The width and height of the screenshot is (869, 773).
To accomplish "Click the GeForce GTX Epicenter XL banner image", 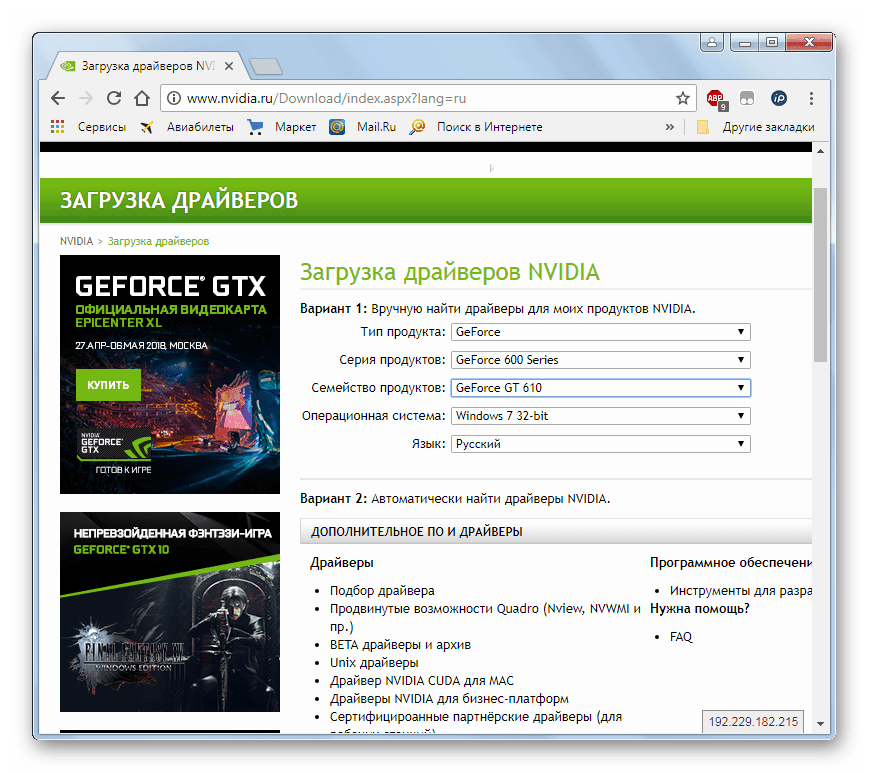I will point(170,374).
